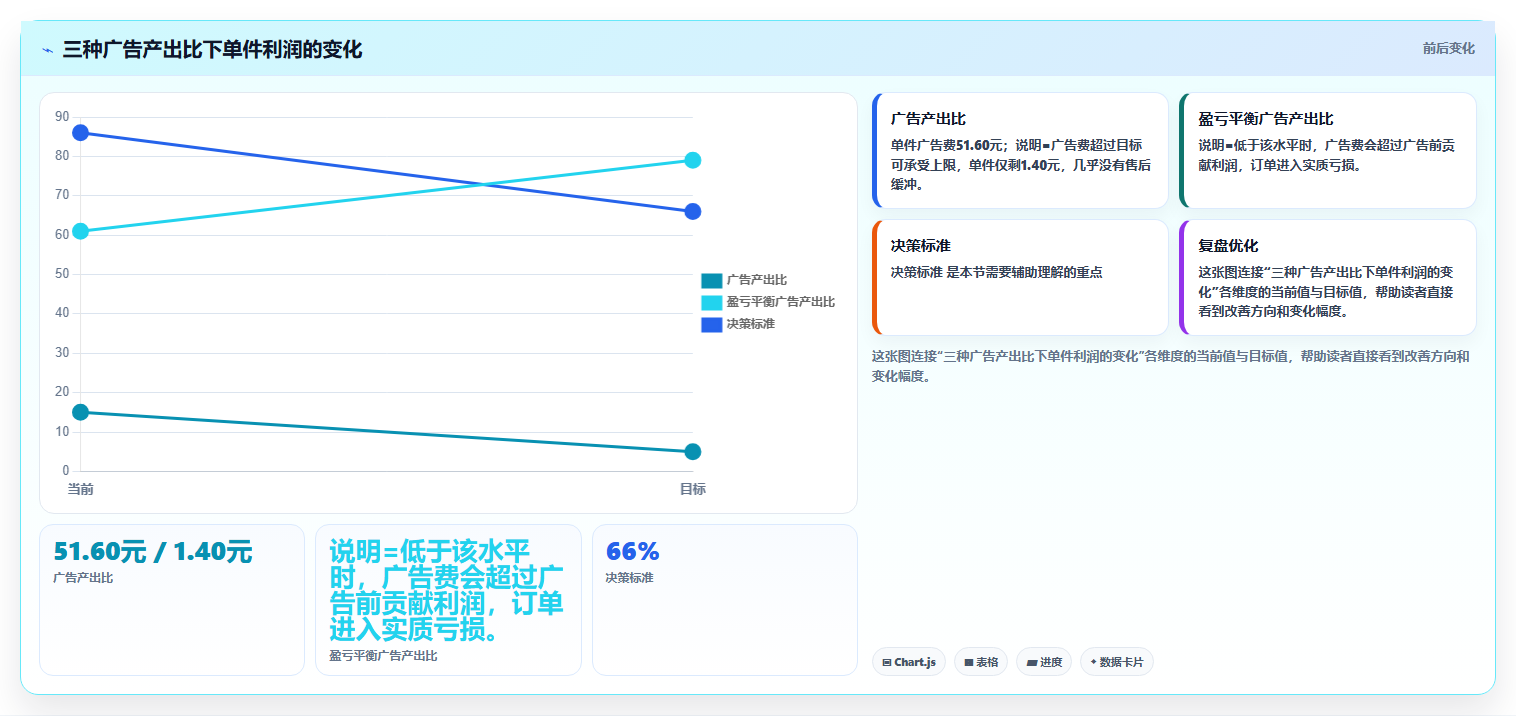Click the large 说明=低于该水平时 stat text

pyautogui.click(x=446, y=591)
